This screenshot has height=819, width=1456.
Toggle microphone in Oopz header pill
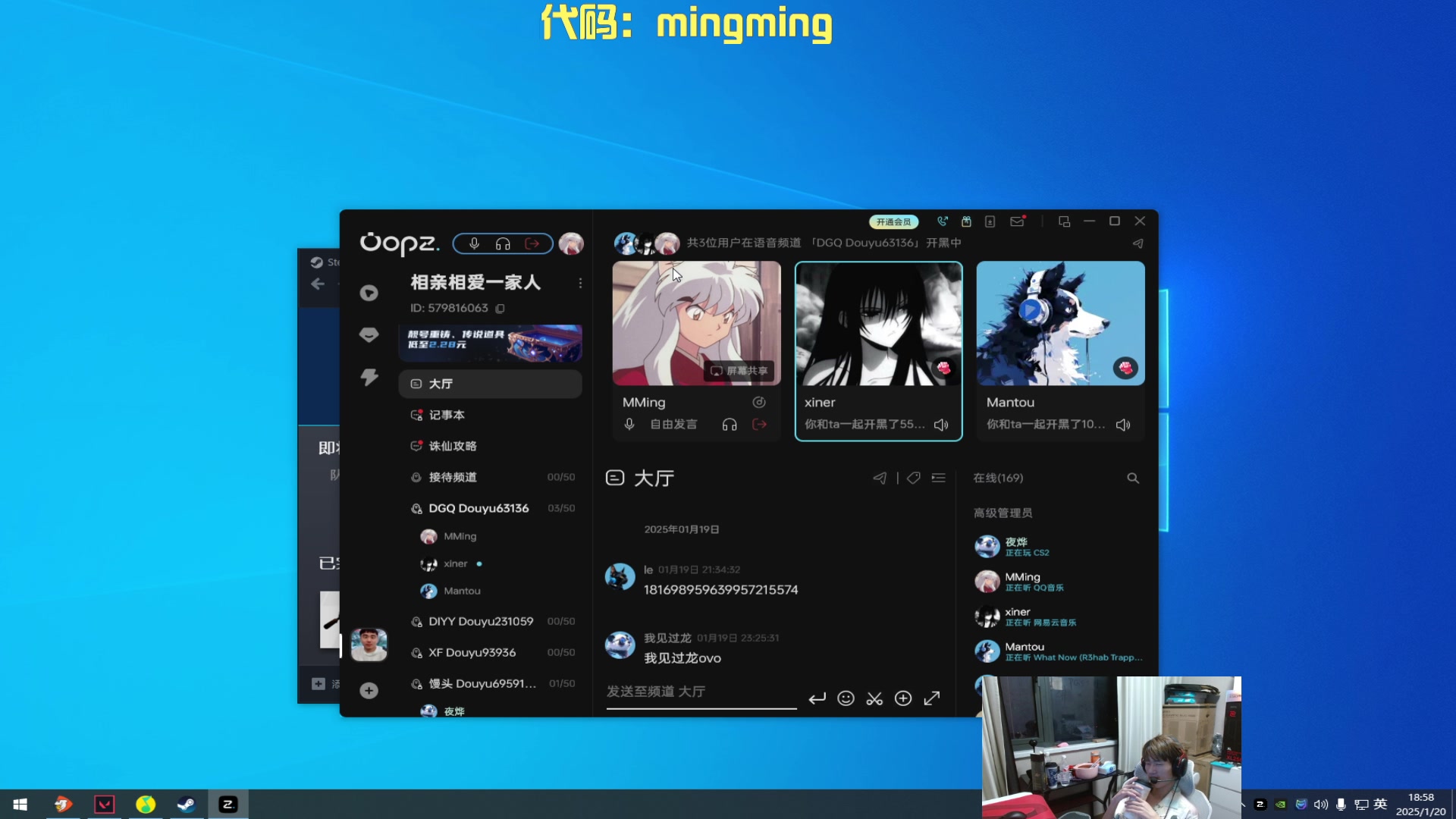474,243
